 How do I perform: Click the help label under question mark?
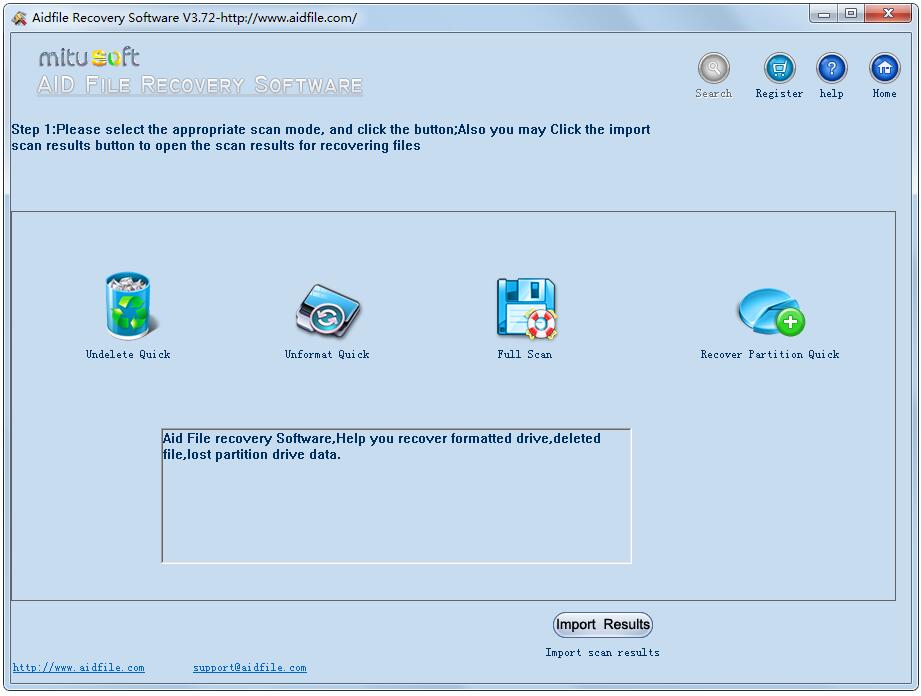(x=832, y=93)
